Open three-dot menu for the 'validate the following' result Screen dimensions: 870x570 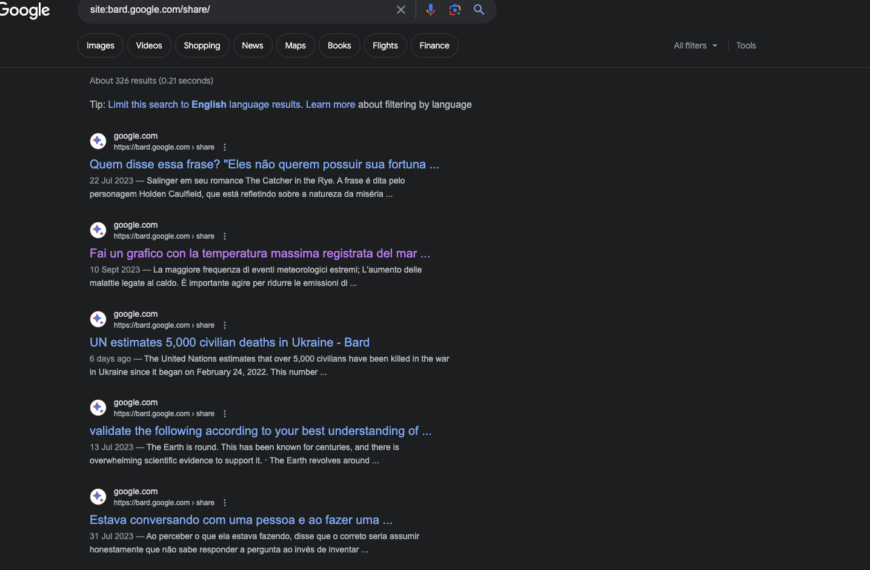225,413
